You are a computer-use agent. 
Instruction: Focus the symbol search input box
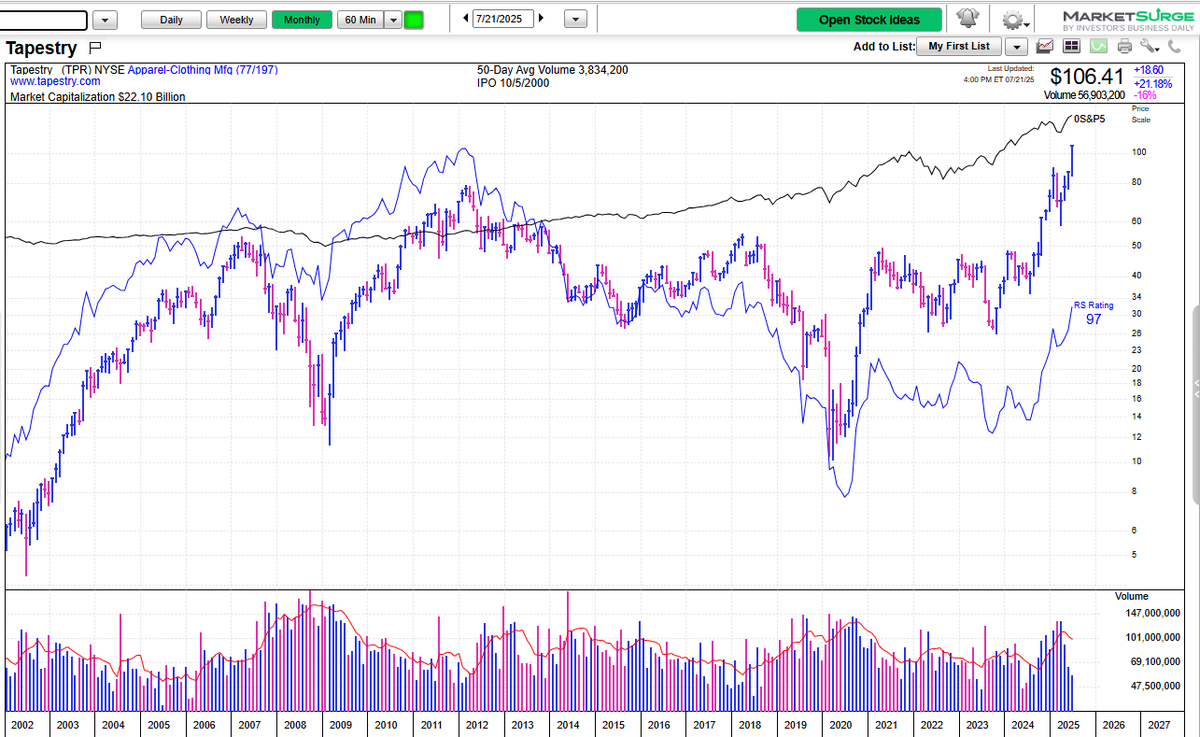tap(43, 20)
